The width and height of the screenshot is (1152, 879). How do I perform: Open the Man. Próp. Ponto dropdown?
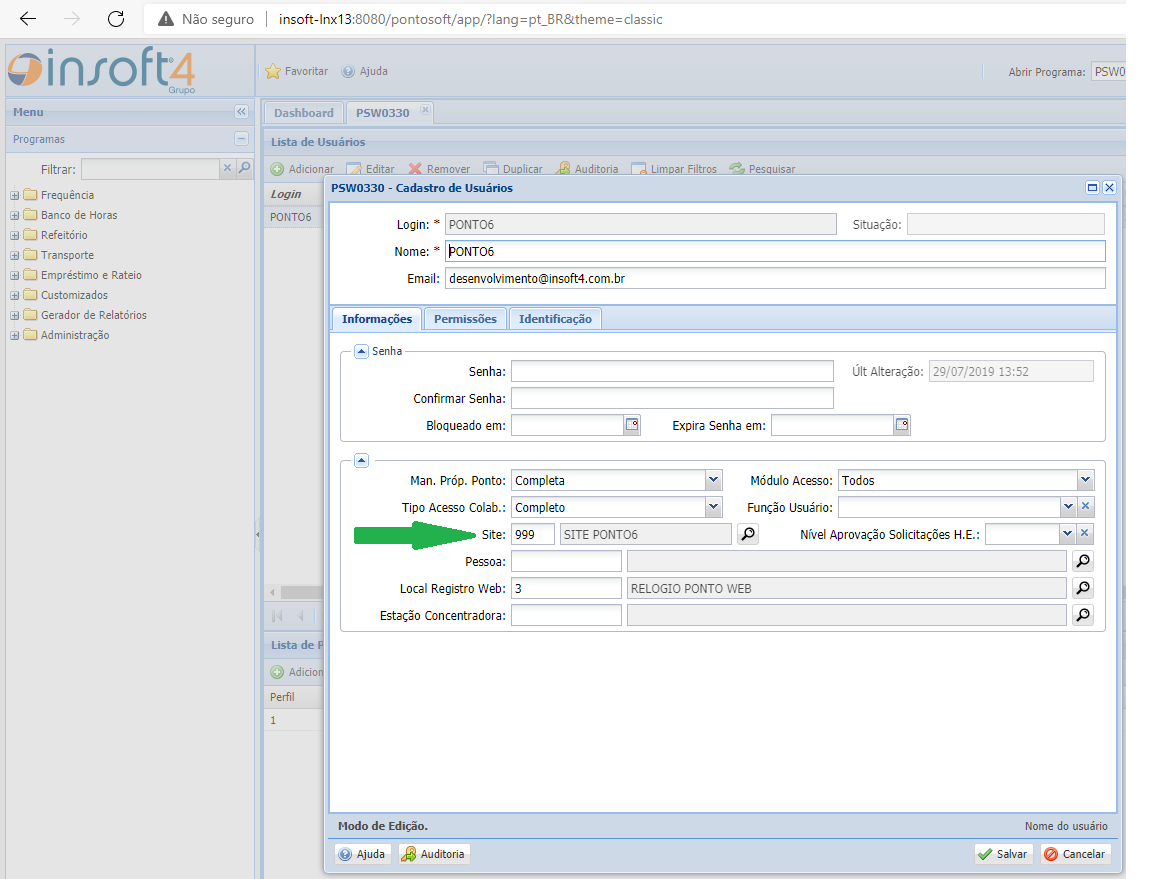713,480
